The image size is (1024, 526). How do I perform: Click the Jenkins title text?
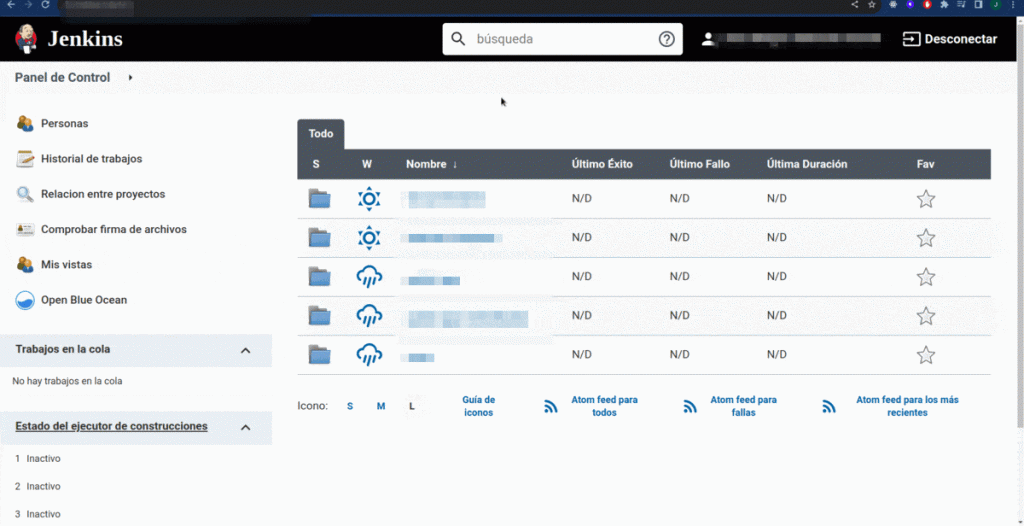[x=85, y=39]
